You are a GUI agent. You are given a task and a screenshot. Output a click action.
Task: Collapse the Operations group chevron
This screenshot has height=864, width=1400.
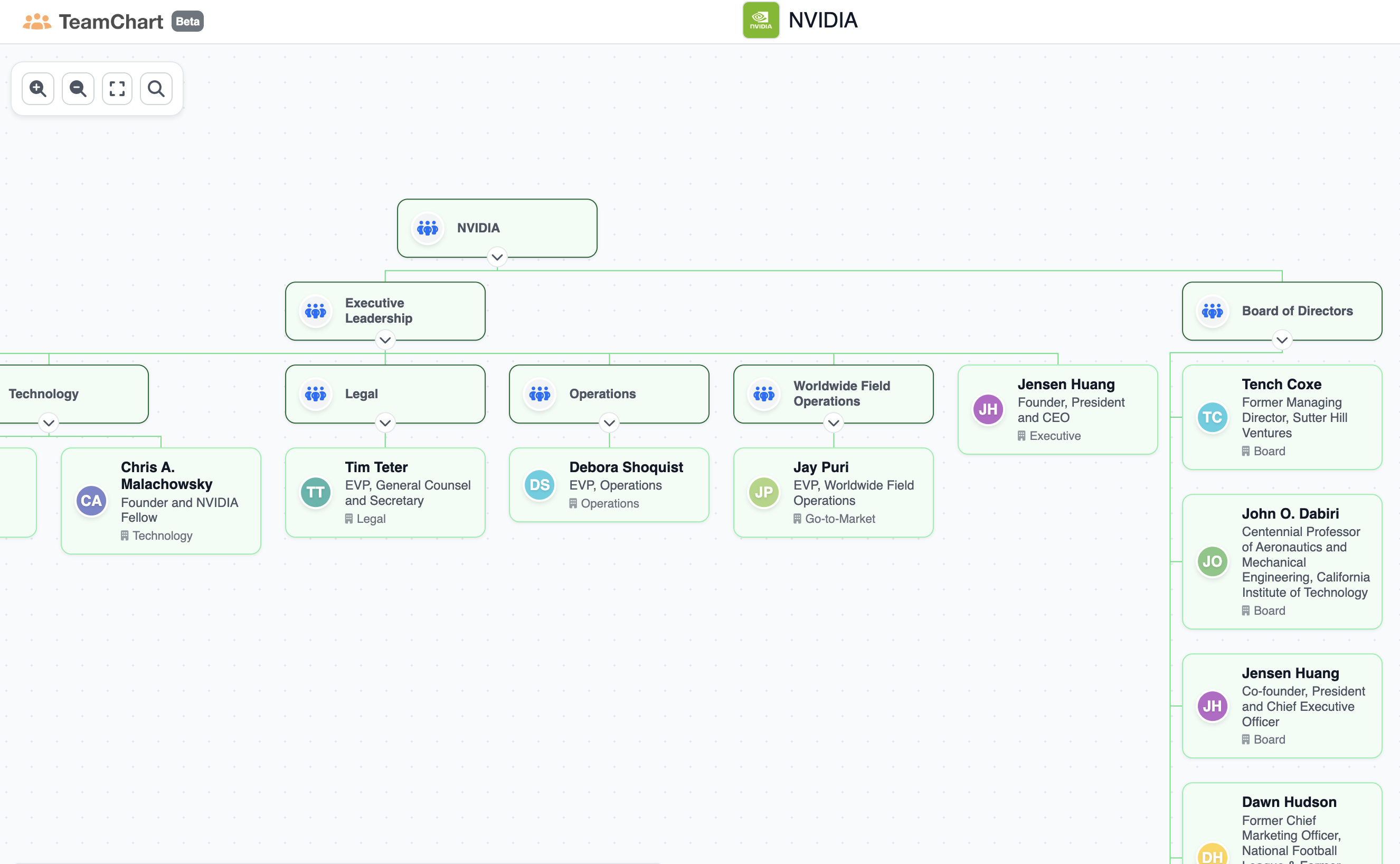[610, 423]
